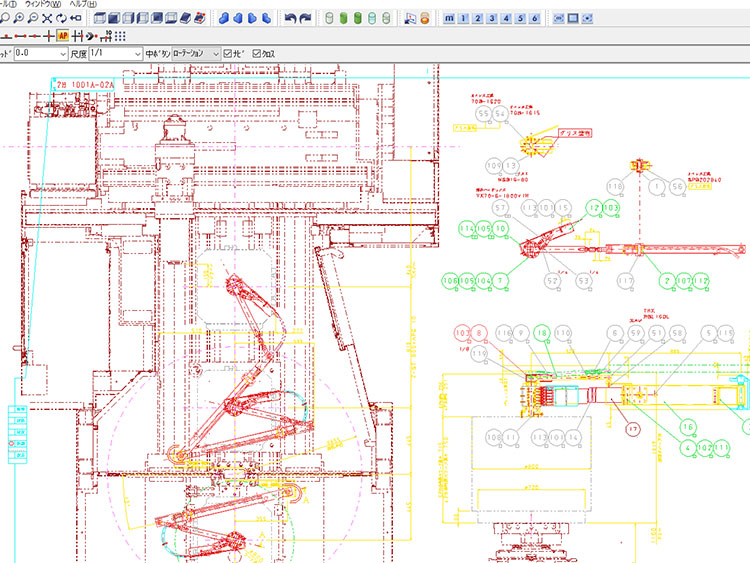Click the fit-all crossed arrows icon

pyautogui.click(x=46, y=18)
